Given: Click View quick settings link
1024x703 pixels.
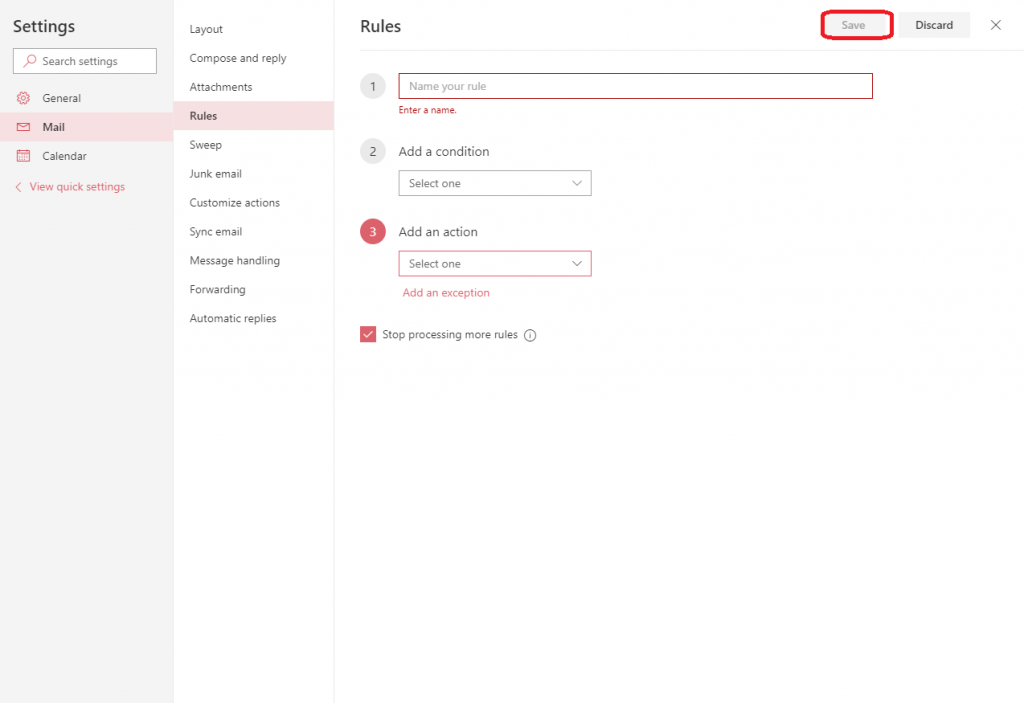Looking at the screenshot, I should tap(77, 187).
